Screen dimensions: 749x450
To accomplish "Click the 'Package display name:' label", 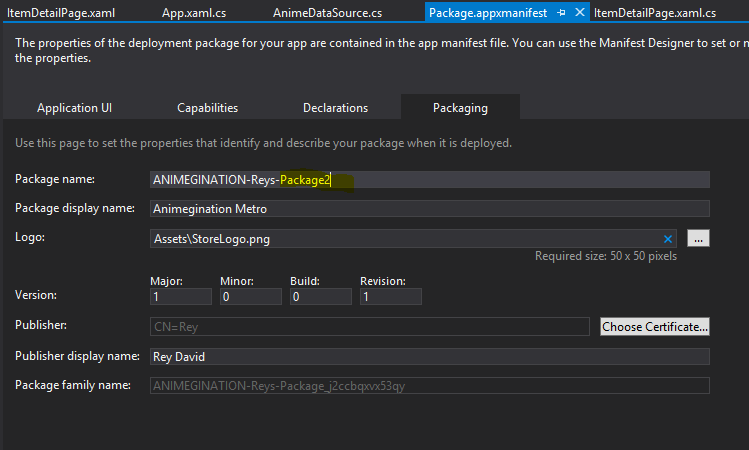I will [75, 208].
